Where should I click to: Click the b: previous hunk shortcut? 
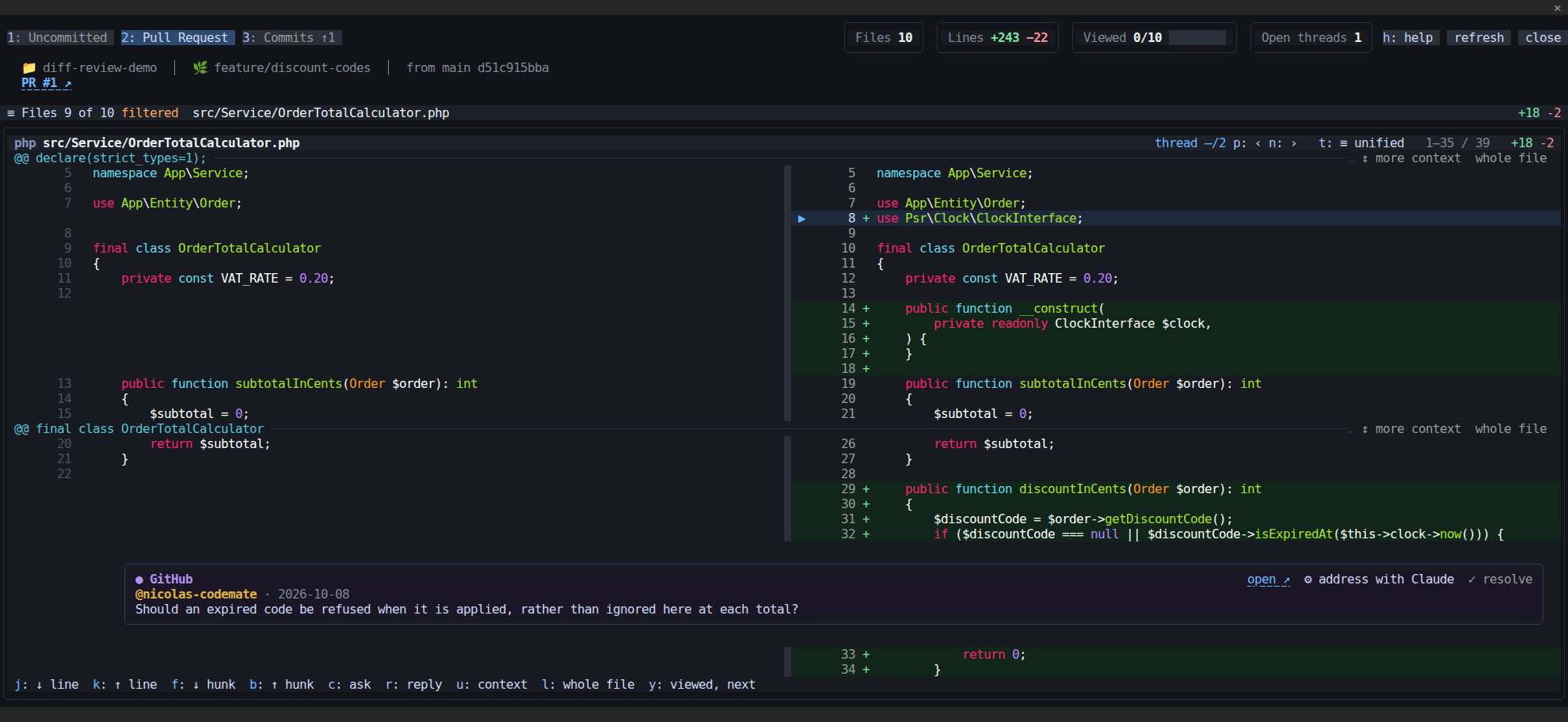(282, 685)
